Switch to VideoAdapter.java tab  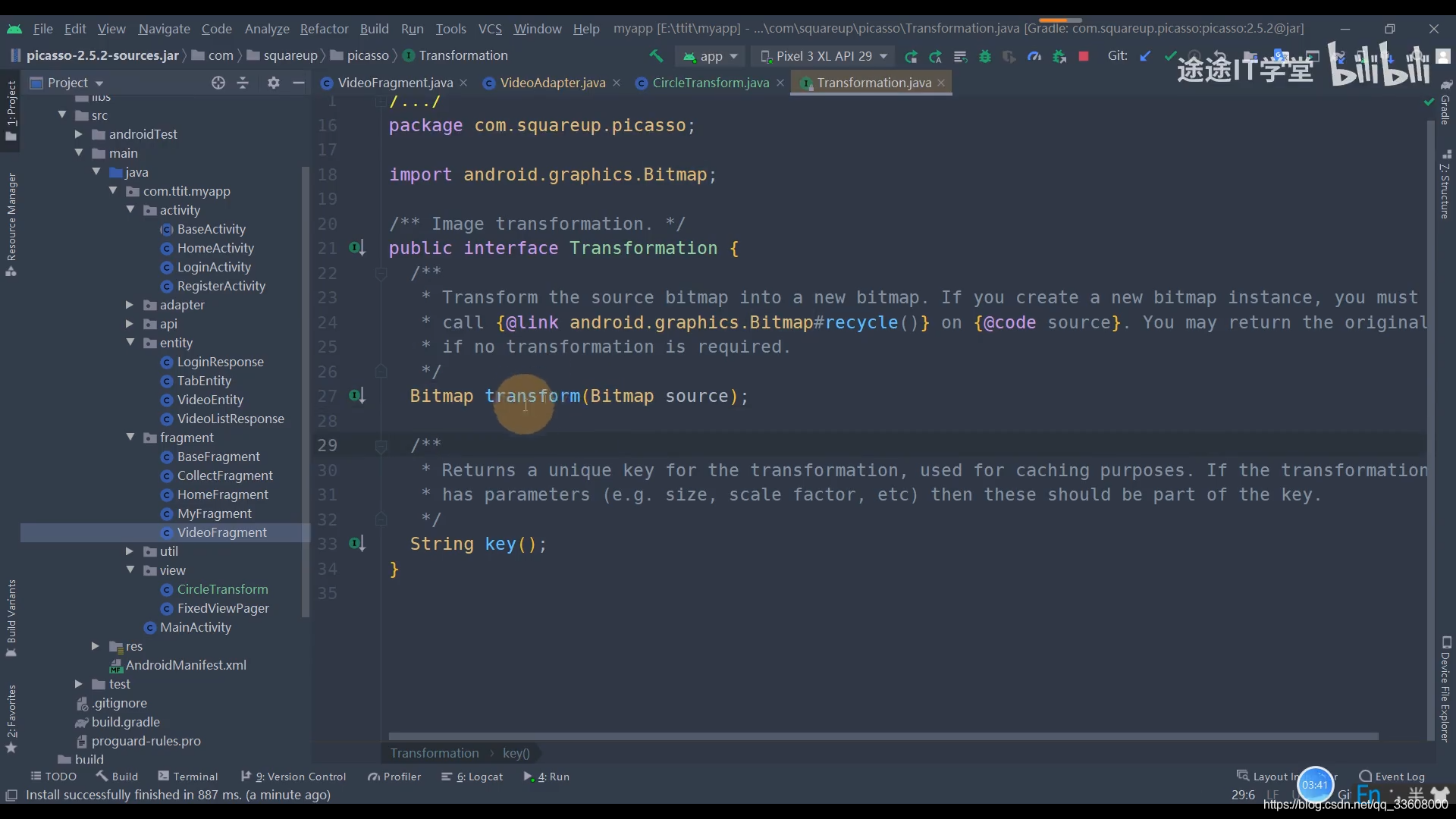(551, 83)
